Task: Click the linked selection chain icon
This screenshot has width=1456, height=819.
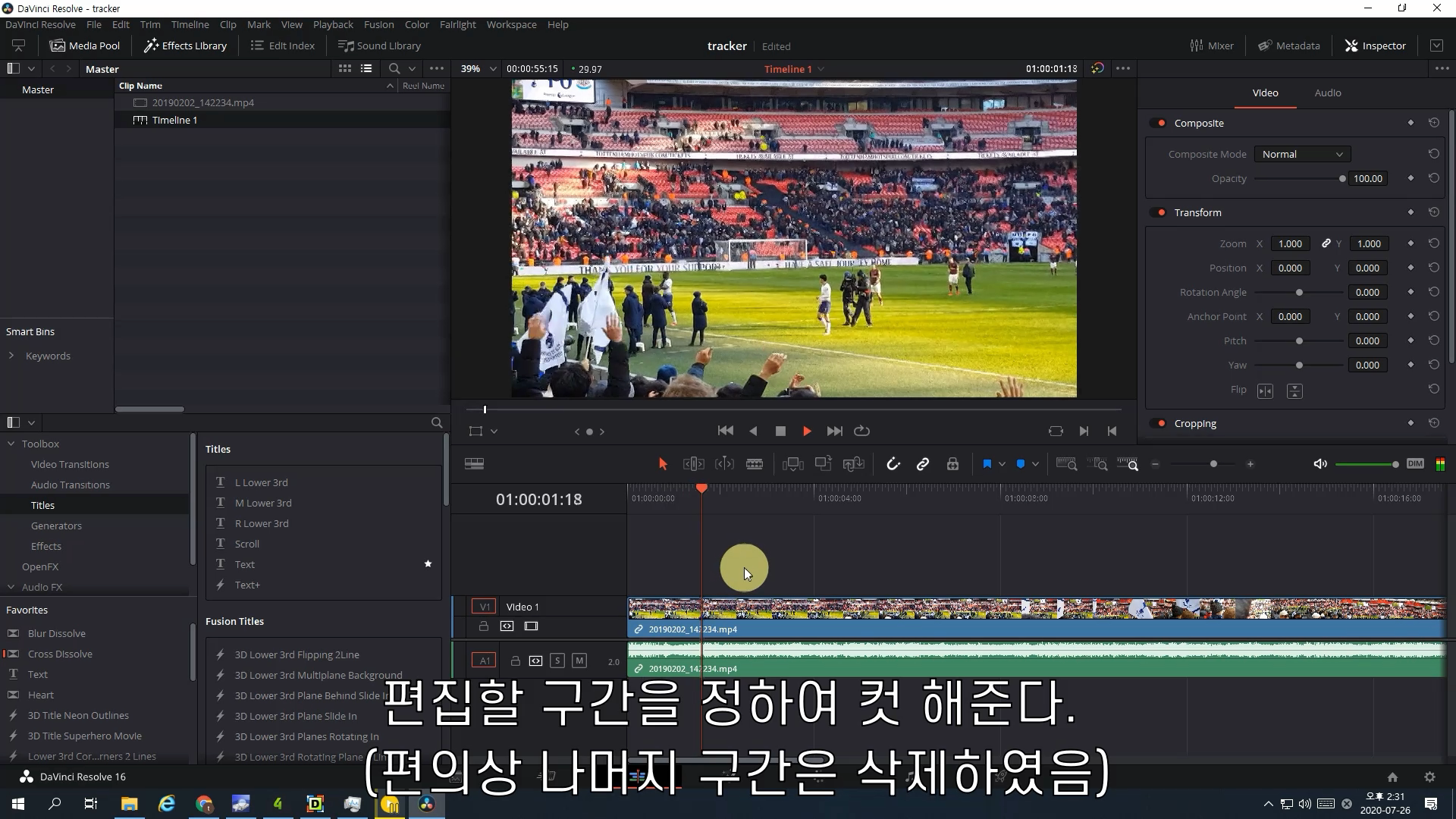Action: click(x=923, y=464)
